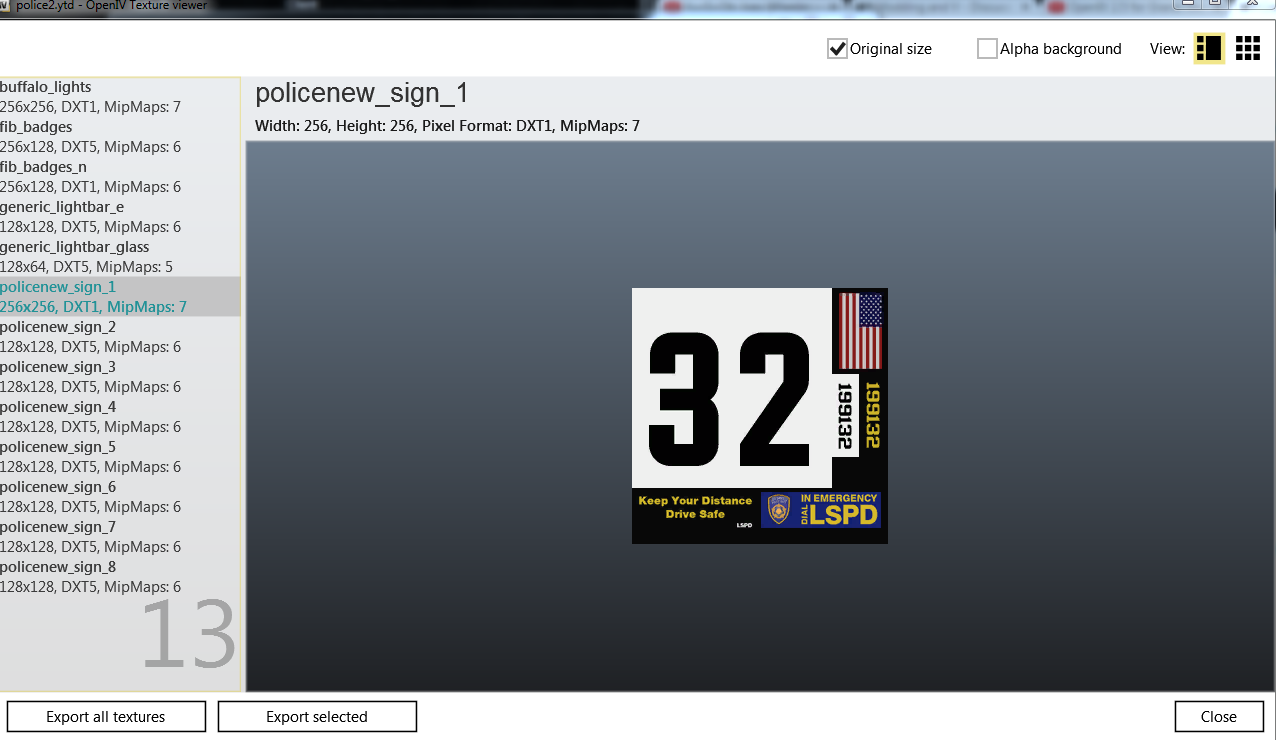Enable the Alpha background checkbox
Viewport: 1276px width, 740px height.
(x=987, y=48)
